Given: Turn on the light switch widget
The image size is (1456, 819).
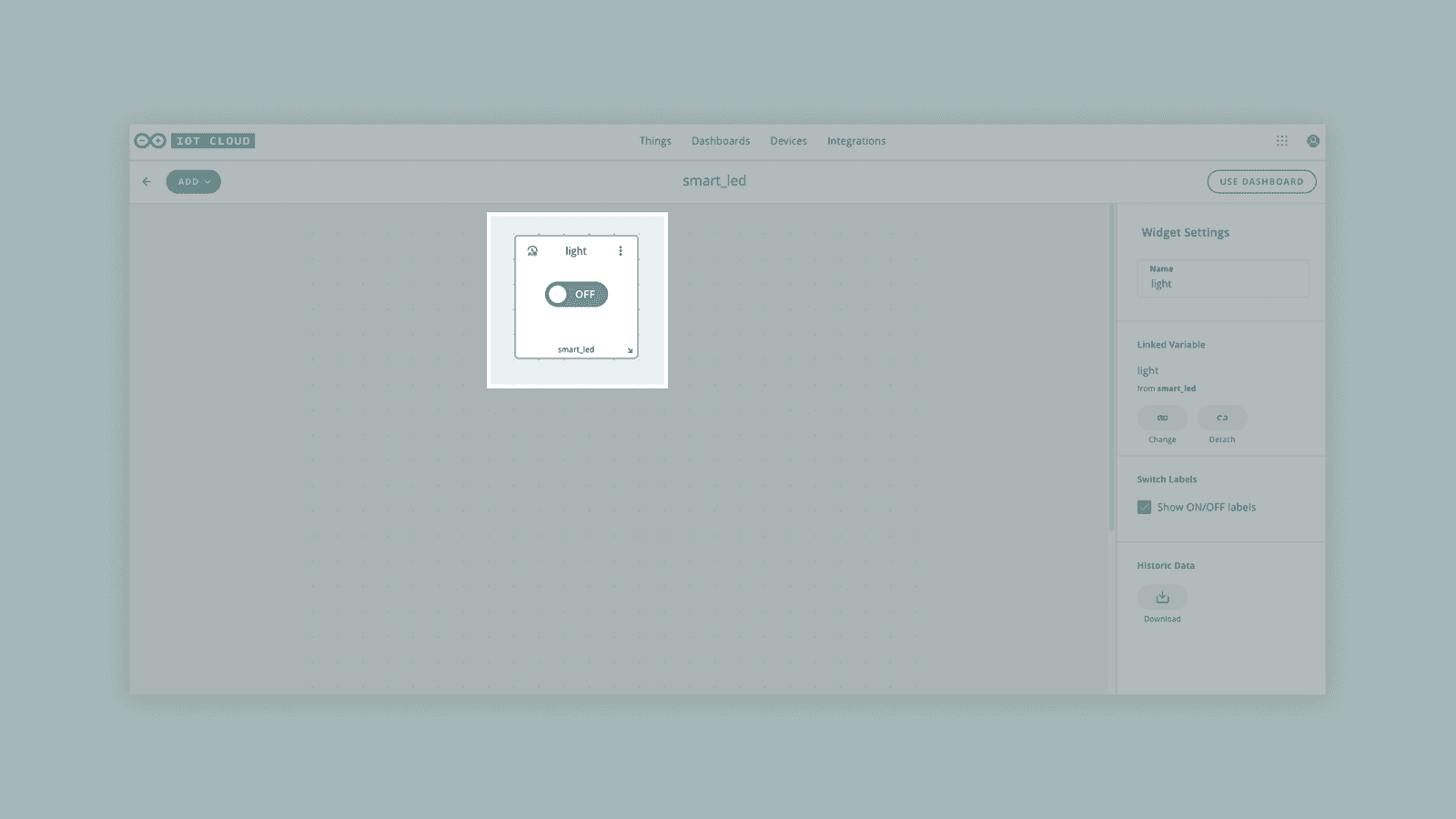Looking at the screenshot, I should pos(576,294).
